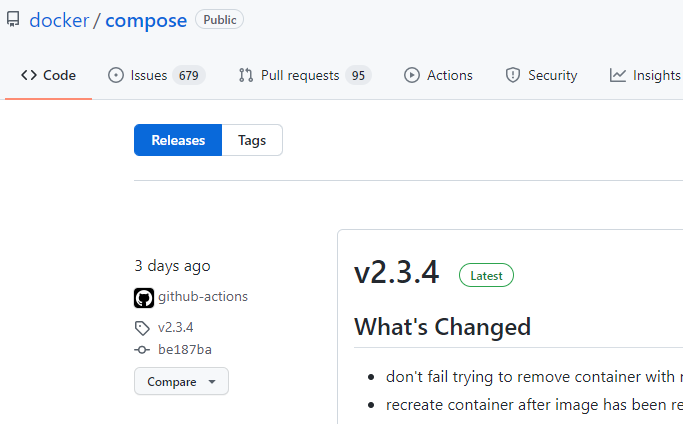Open the github-actions author link
The height and width of the screenshot is (424, 683).
[x=203, y=297]
